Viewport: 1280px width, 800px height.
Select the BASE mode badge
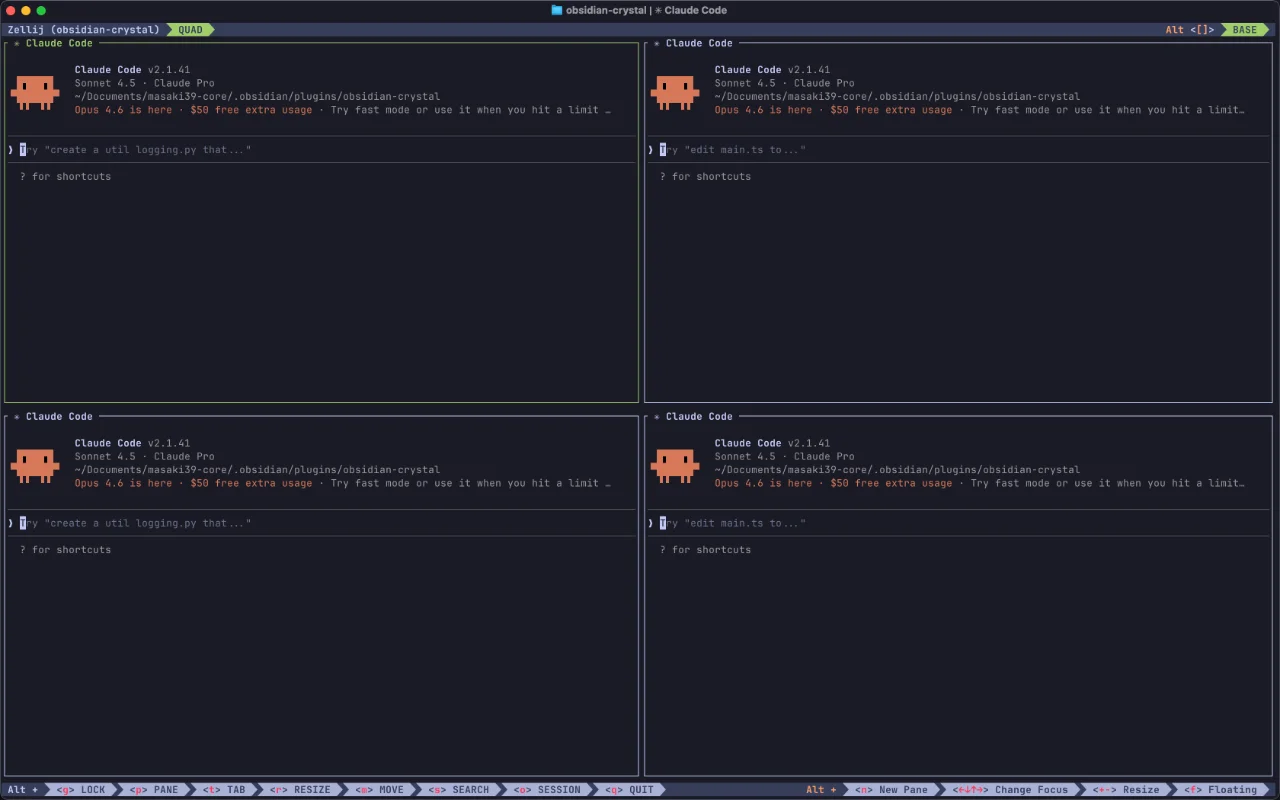tap(1243, 29)
